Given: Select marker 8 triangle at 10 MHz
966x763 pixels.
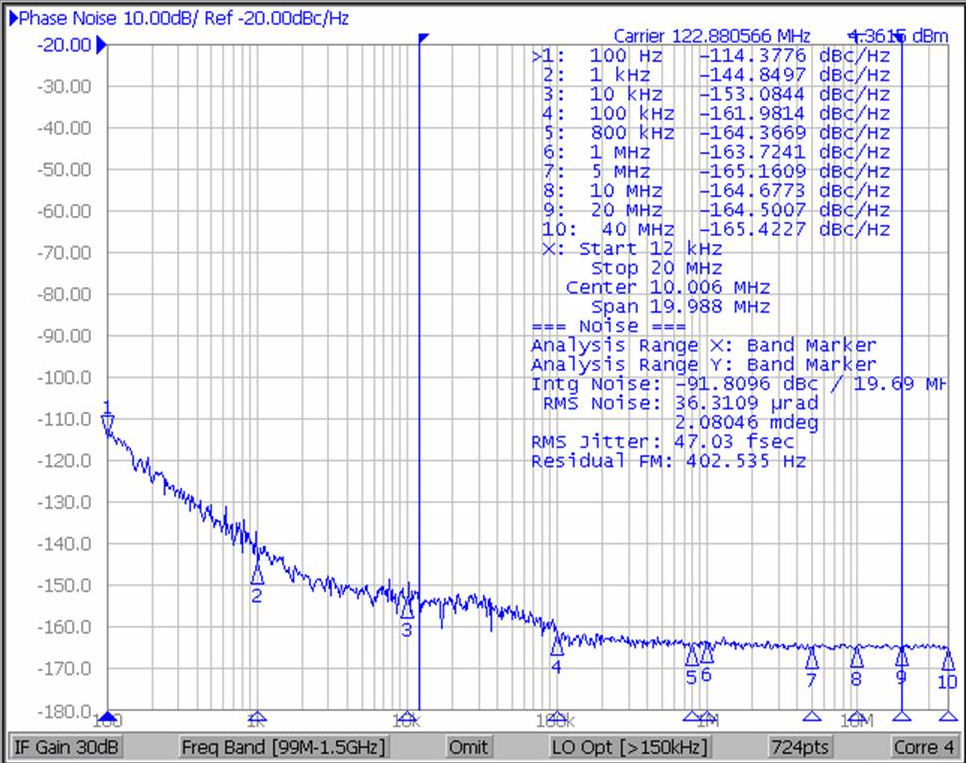Looking at the screenshot, I should point(856,658).
